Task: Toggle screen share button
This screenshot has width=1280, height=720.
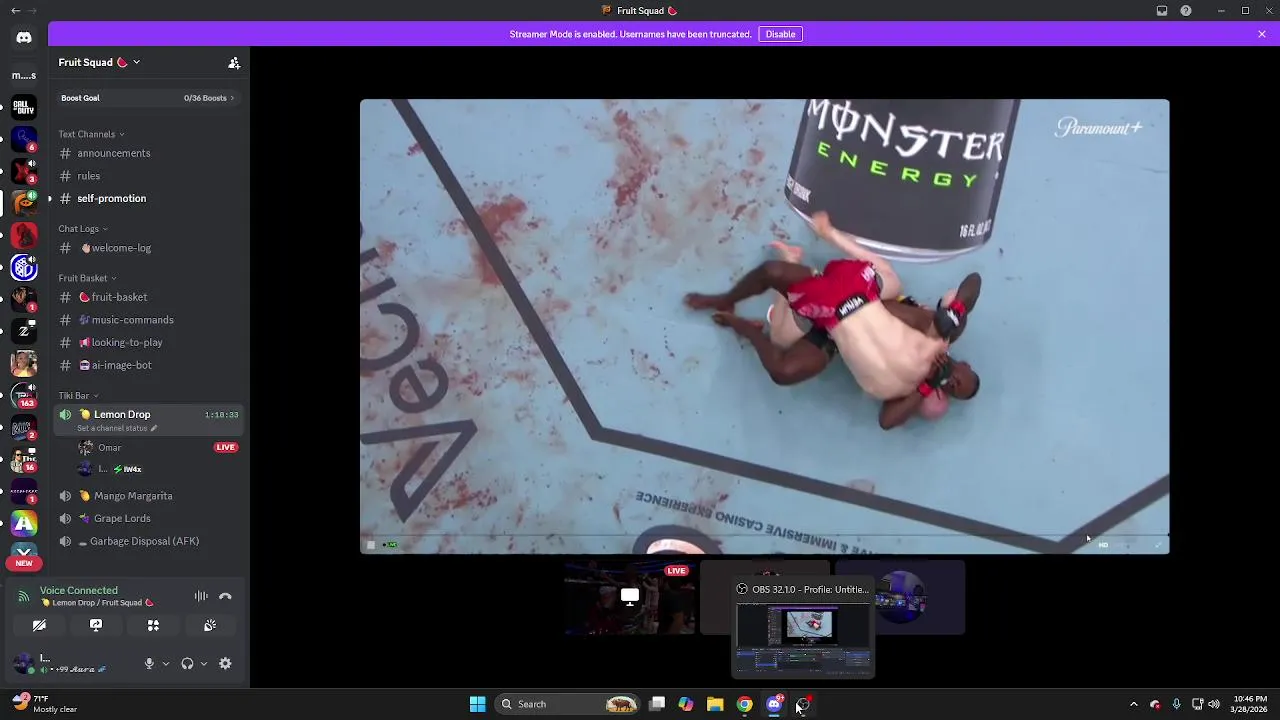Action: click(96, 625)
